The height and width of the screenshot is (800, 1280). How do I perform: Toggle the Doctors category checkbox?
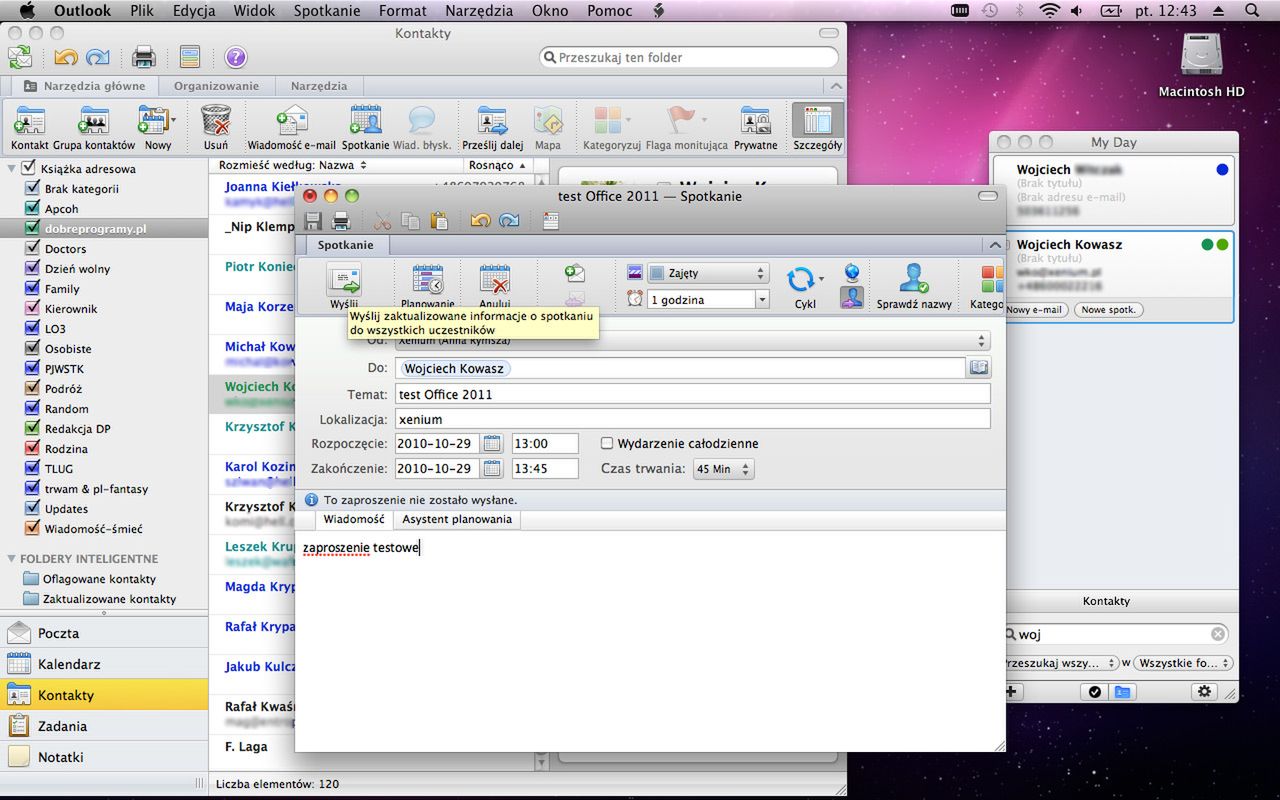[x=34, y=248]
